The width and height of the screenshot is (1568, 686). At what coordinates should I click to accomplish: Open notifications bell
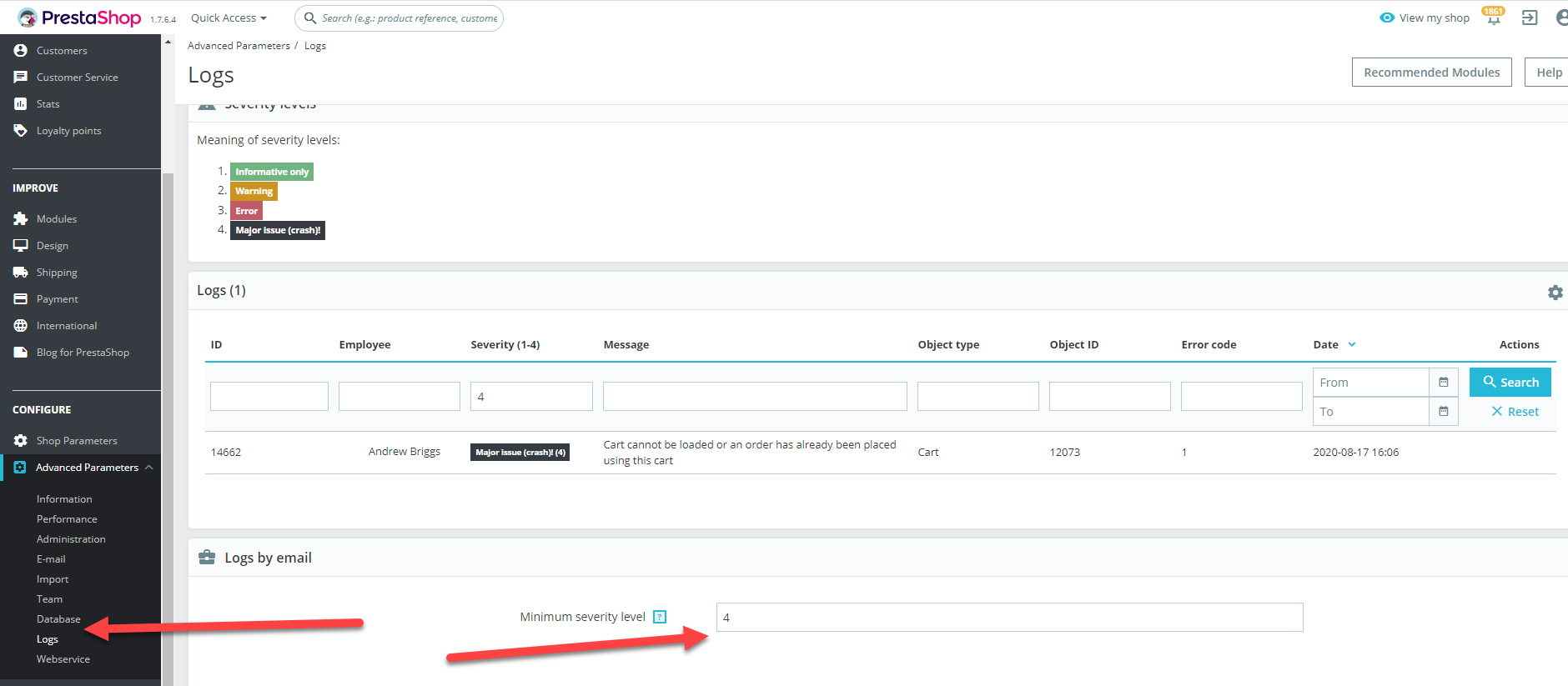1493,18
